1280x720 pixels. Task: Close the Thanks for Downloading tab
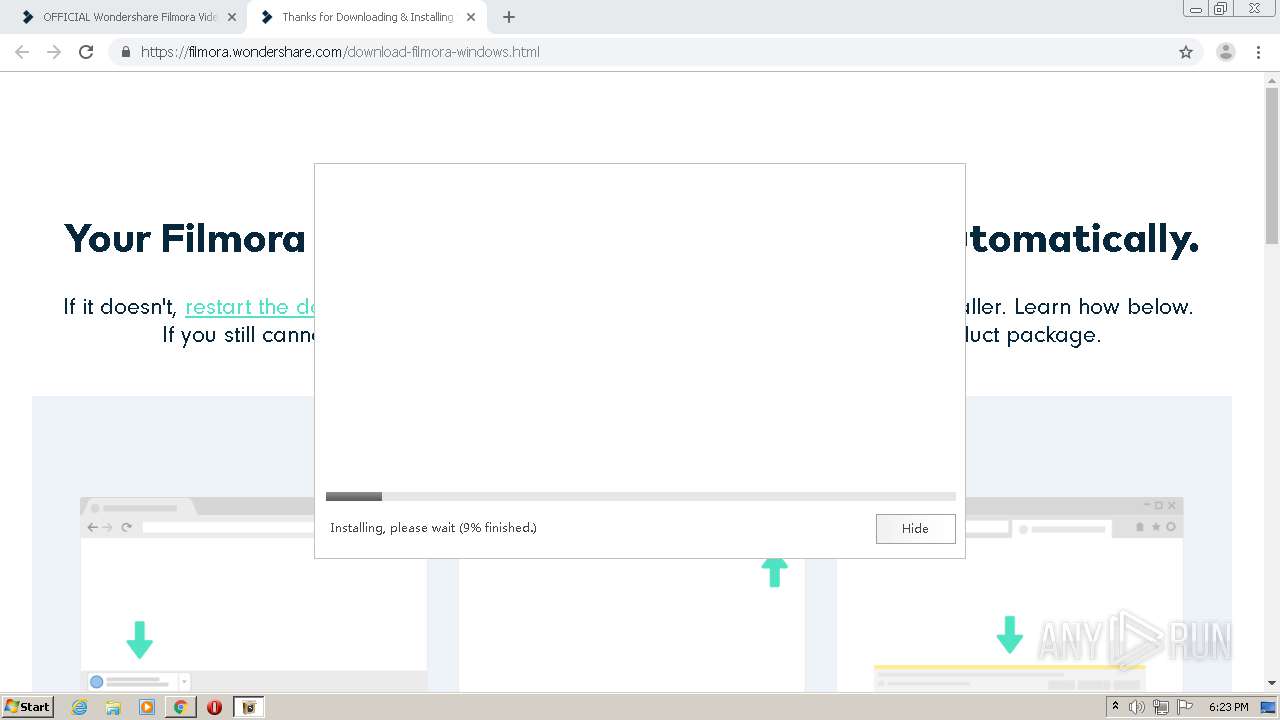pos(471,17)
